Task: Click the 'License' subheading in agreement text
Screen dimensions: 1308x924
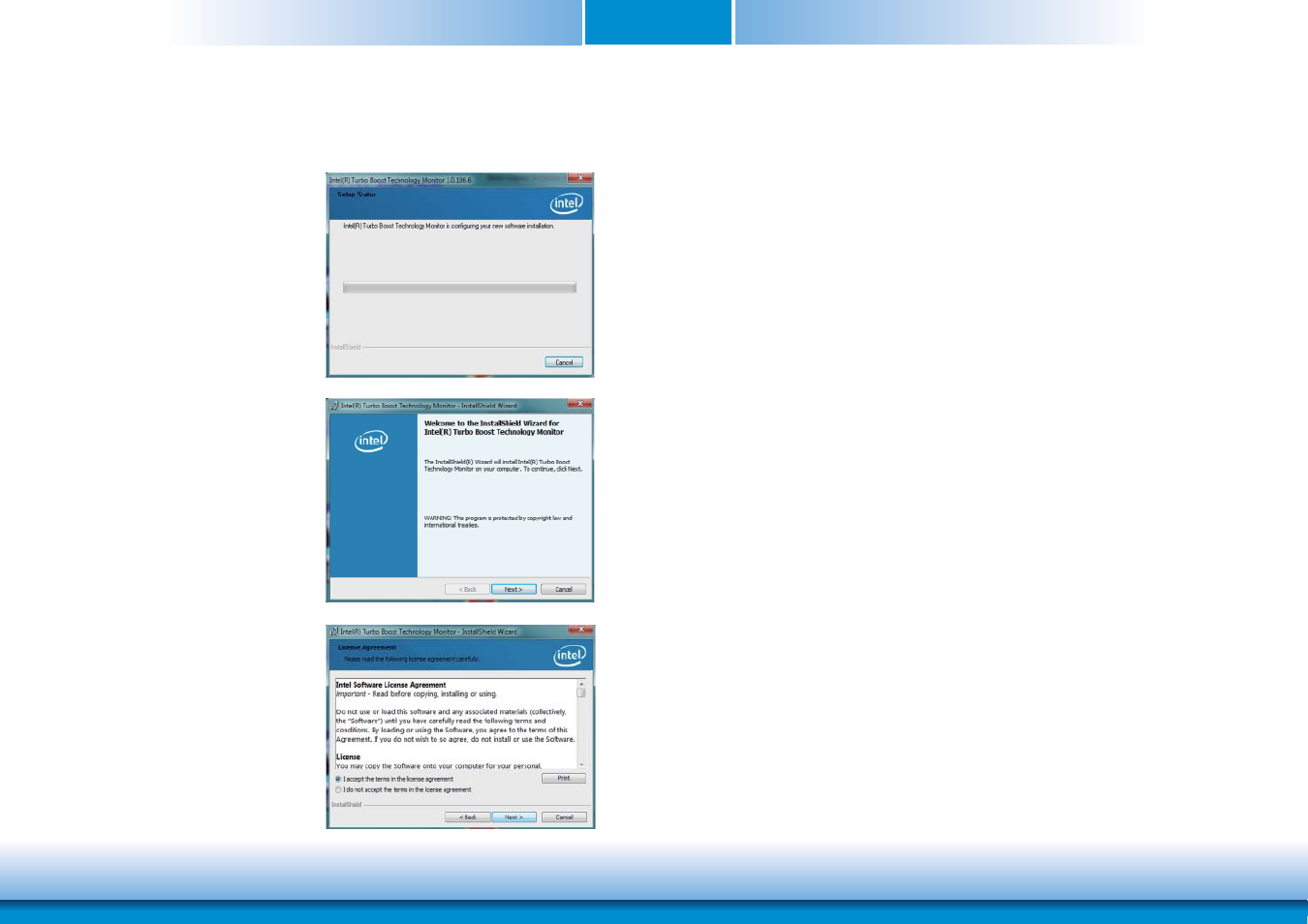Action: tap(348, 757)
